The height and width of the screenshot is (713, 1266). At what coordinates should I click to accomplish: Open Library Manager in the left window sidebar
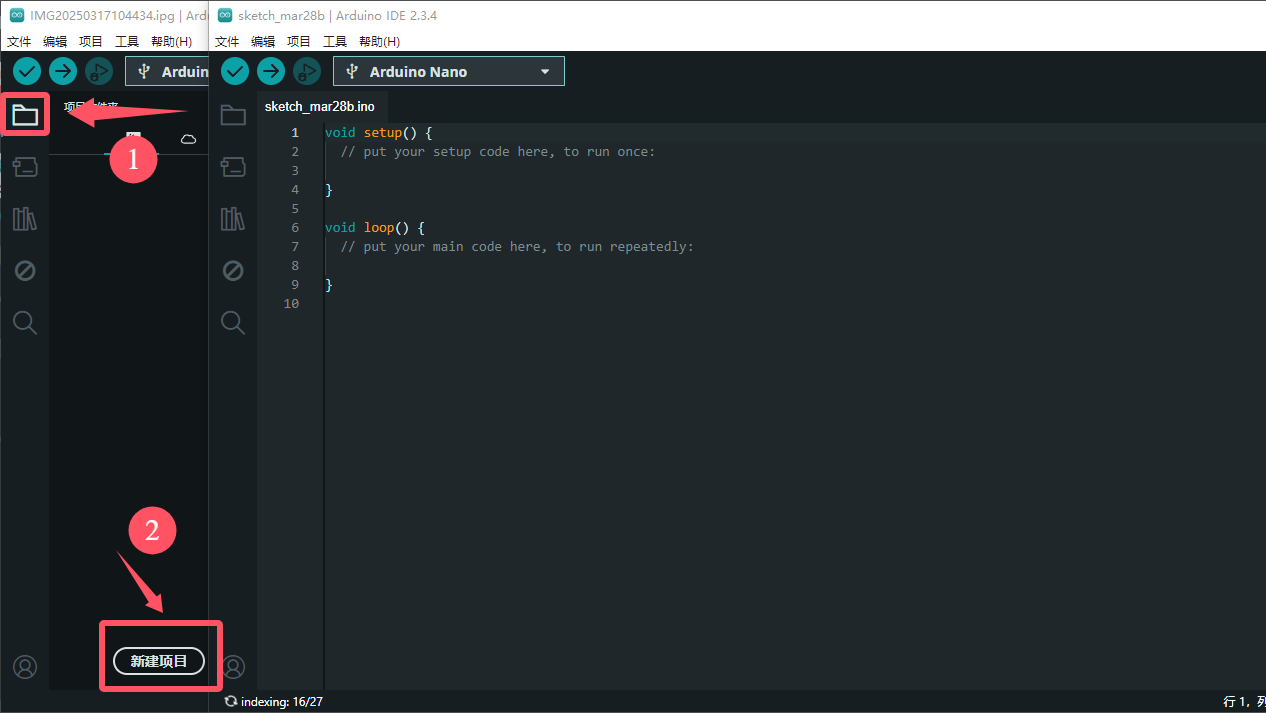[25, 219]
